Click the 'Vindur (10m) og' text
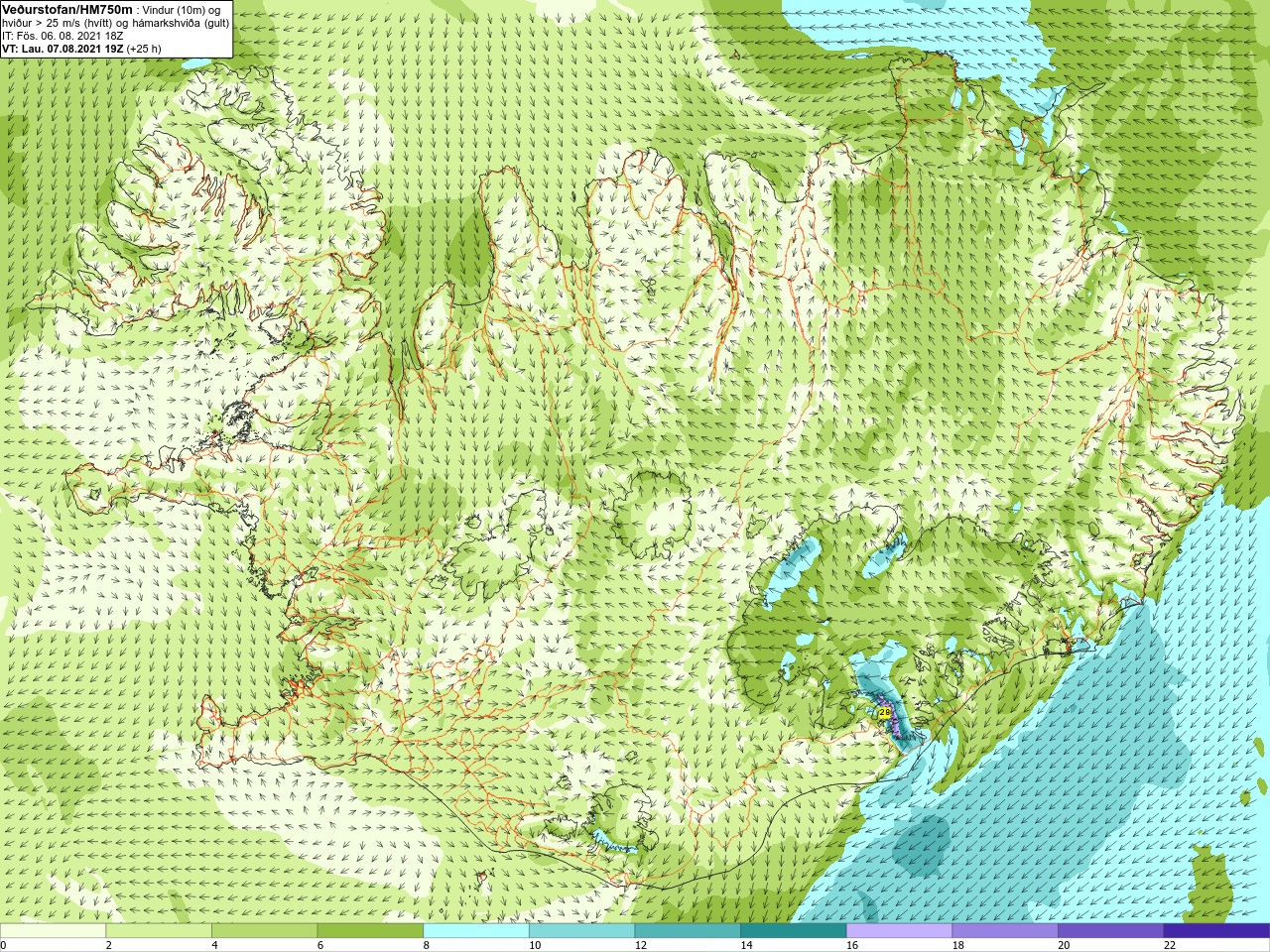Viewport: 1270px width, 952px height. [182, 10]
